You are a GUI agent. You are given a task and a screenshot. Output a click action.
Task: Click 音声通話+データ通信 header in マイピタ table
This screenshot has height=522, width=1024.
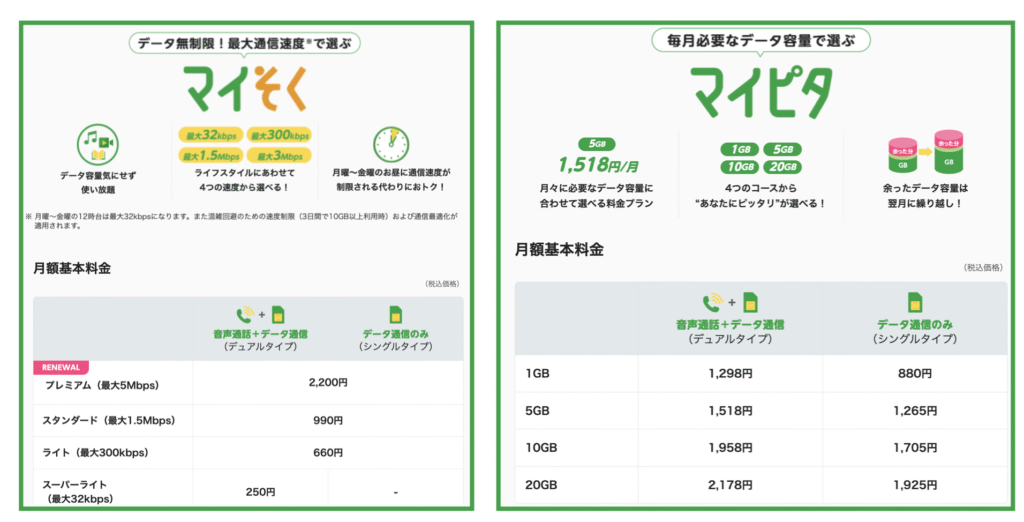tap(730, 324)
